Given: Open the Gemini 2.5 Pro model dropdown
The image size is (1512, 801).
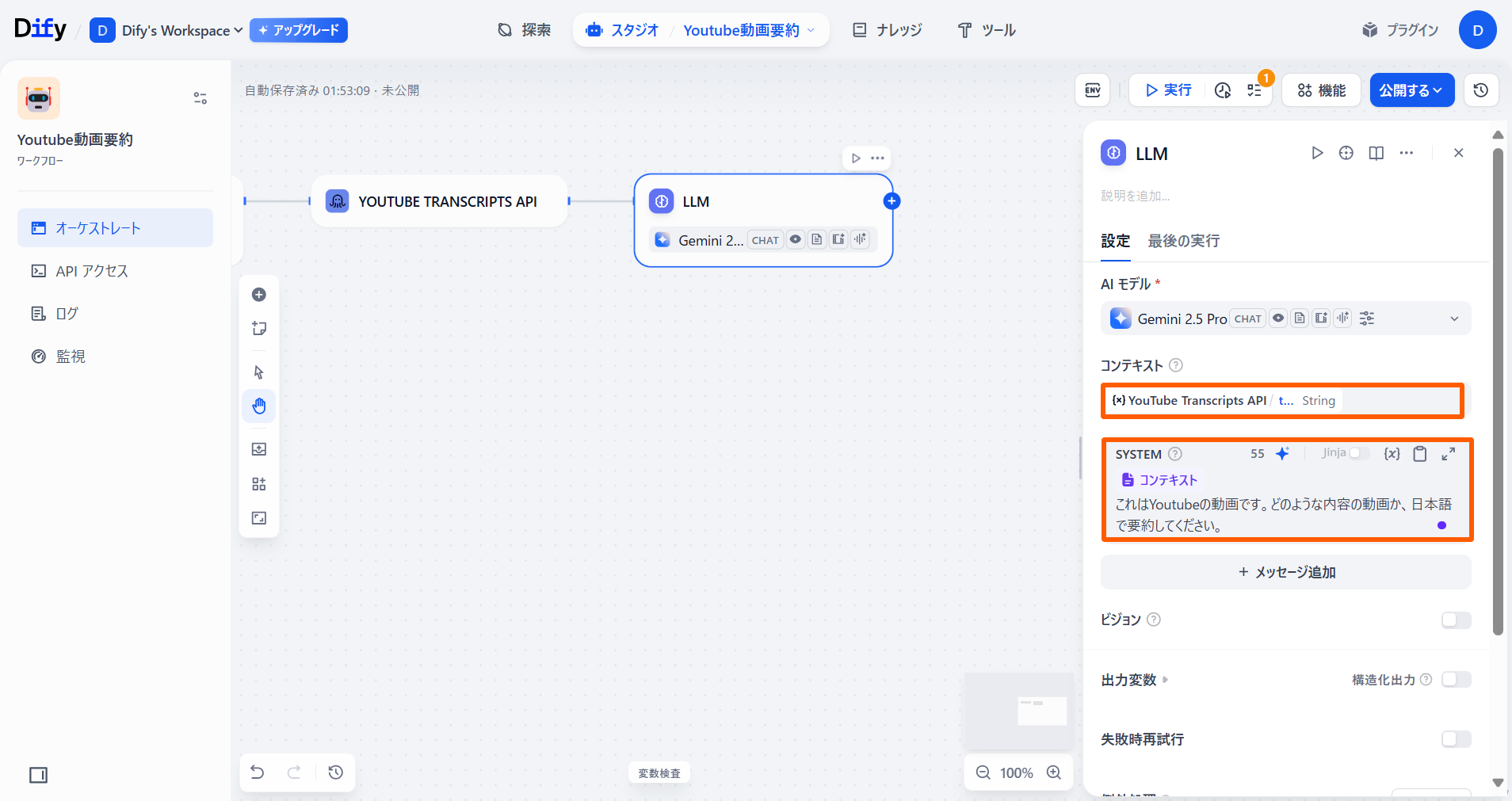Looking at the screenshot, I should [x=1453, y=318].
